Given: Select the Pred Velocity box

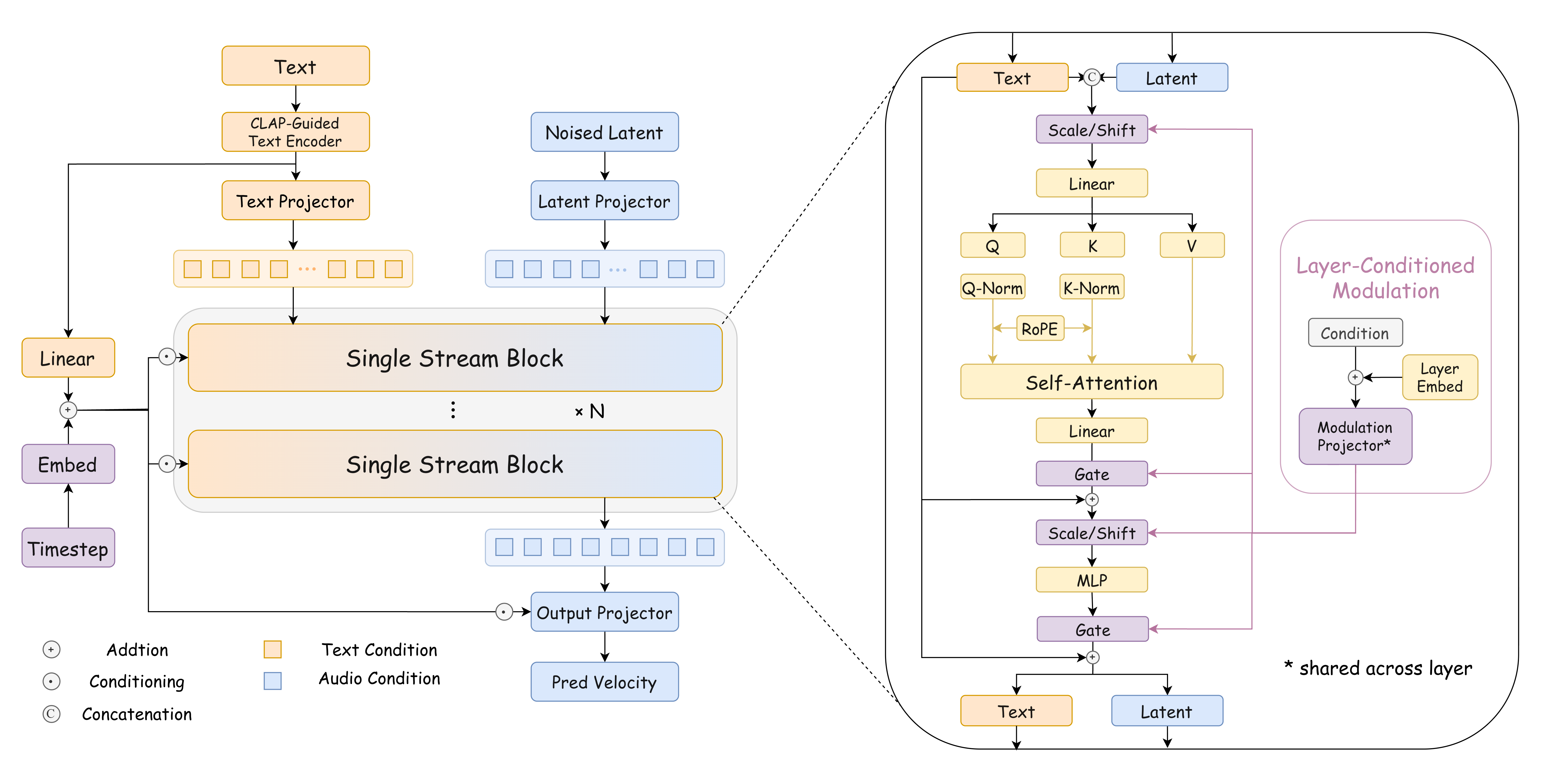Looking at the screenshot, I should [x=604, y=682].
